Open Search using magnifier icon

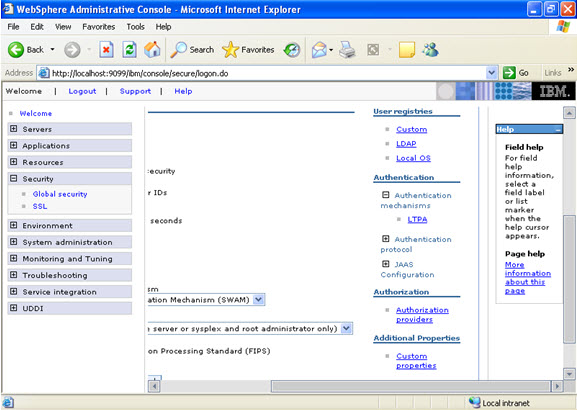click(178, 50)
